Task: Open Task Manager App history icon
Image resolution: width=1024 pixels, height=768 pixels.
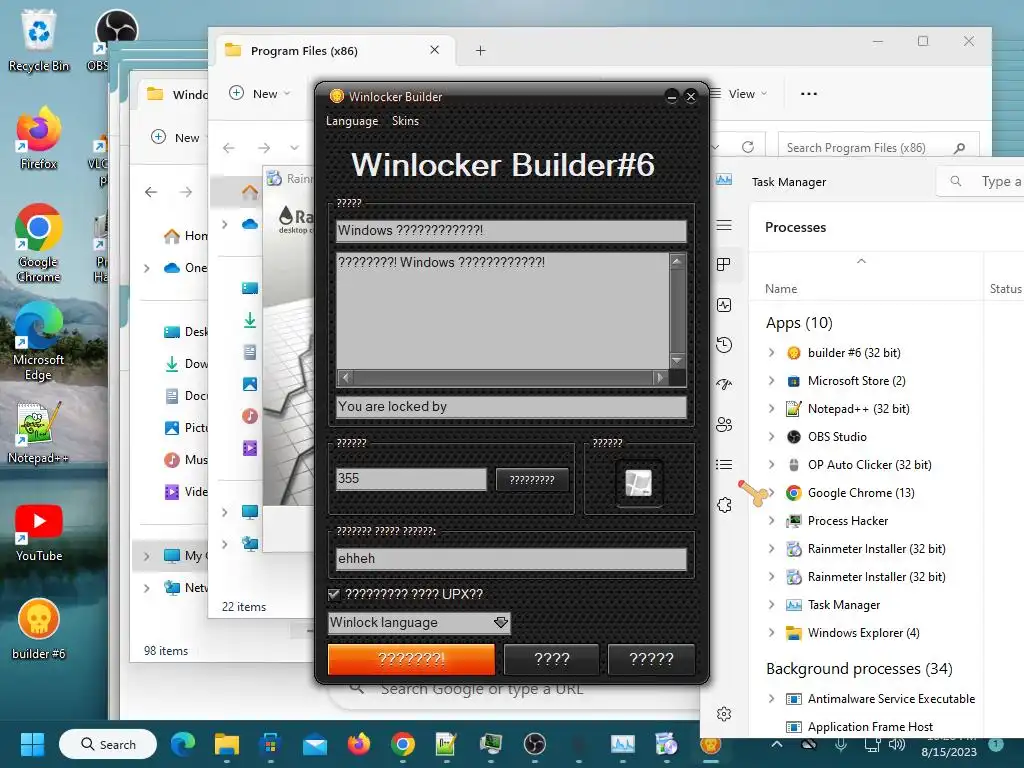Action: [724, 345]
